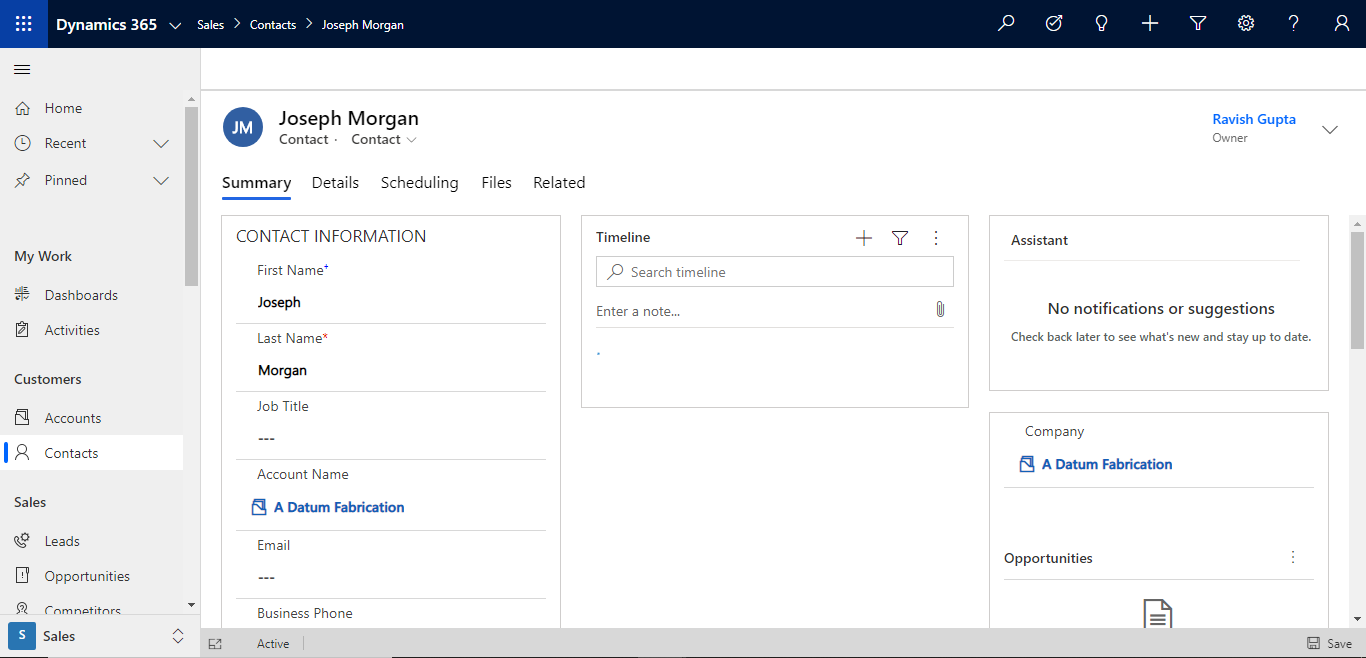Click the JM contact avatar
1366x658 pixels.
point(243,128)
